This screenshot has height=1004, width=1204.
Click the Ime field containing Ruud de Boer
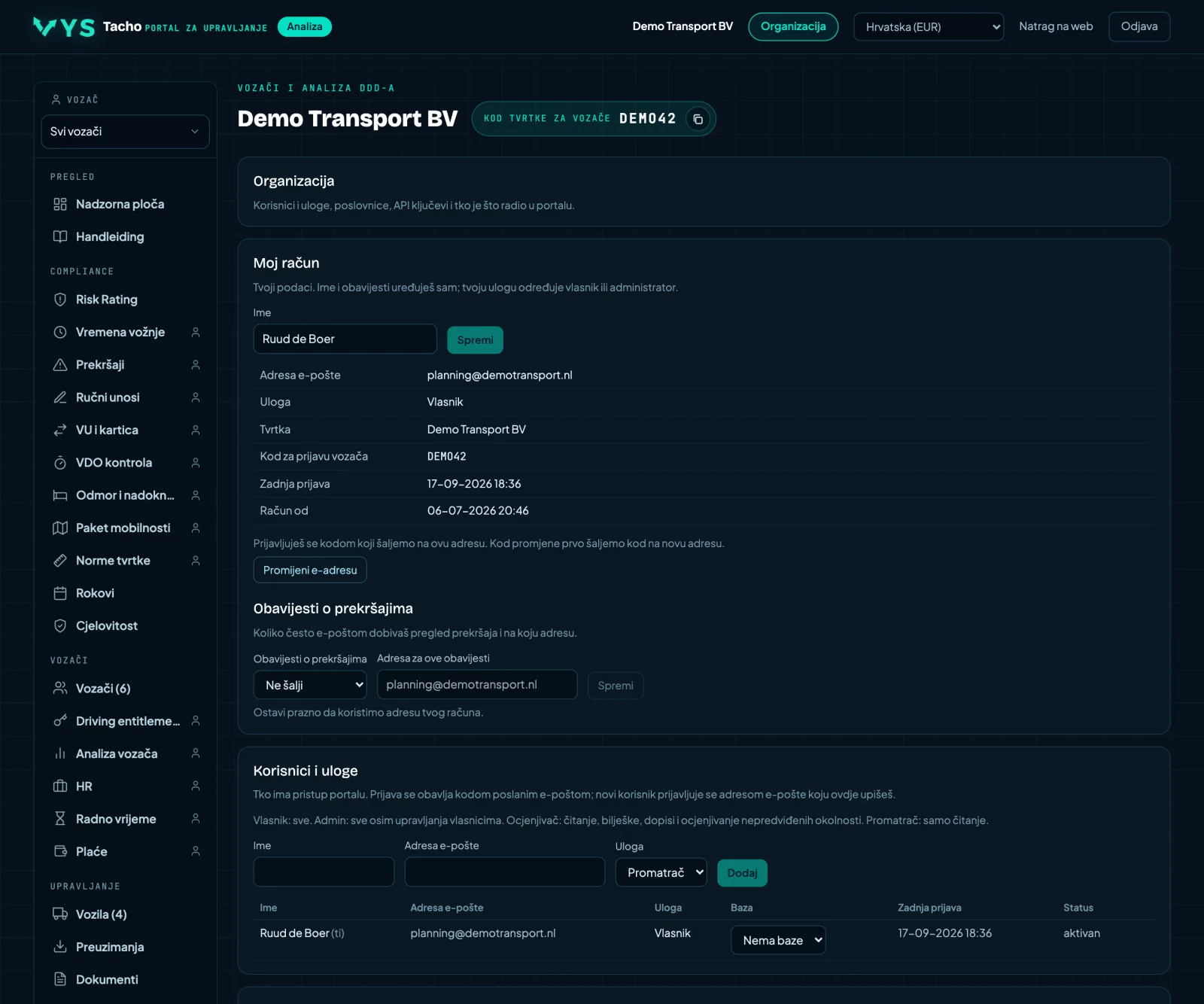(345, 339)
